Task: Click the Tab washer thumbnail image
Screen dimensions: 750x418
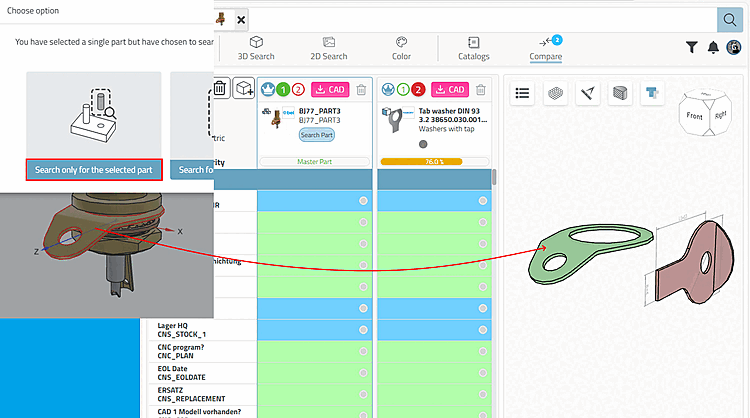Action: click(x=397, y=121)
